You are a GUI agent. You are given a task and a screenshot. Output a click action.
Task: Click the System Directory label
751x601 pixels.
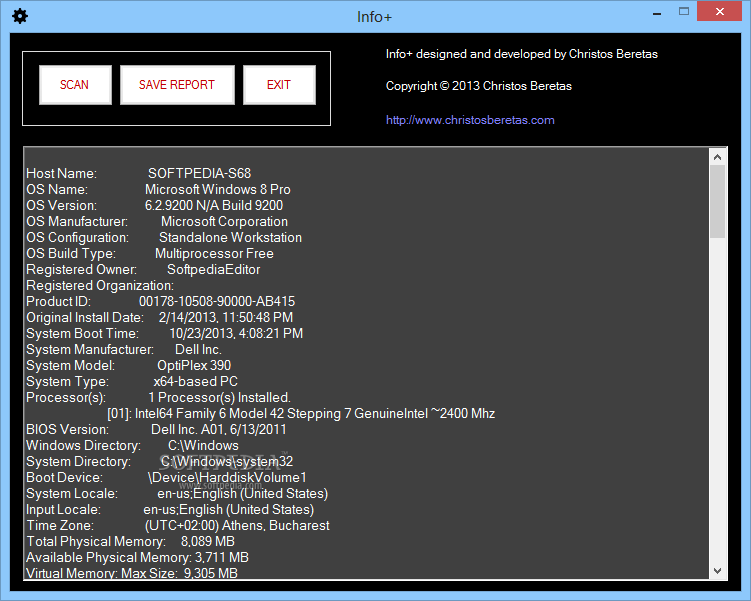tap(79, 462)
